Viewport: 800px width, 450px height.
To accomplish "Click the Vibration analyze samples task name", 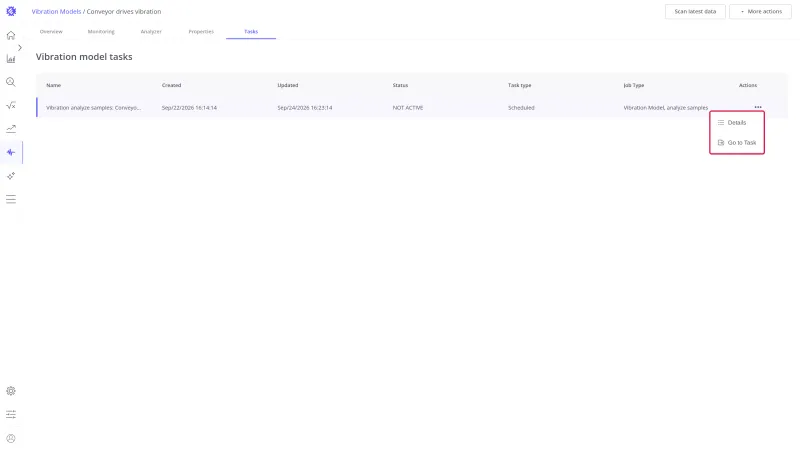I will click(x=93, y=108).
